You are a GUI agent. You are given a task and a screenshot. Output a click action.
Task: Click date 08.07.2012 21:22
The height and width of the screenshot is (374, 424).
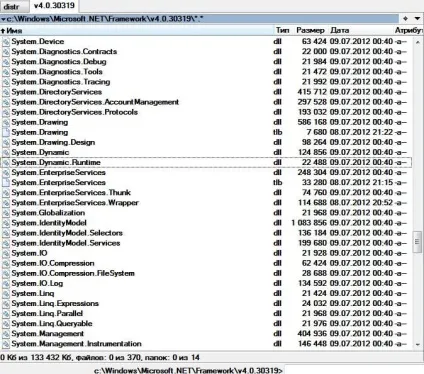coord(361,132)
